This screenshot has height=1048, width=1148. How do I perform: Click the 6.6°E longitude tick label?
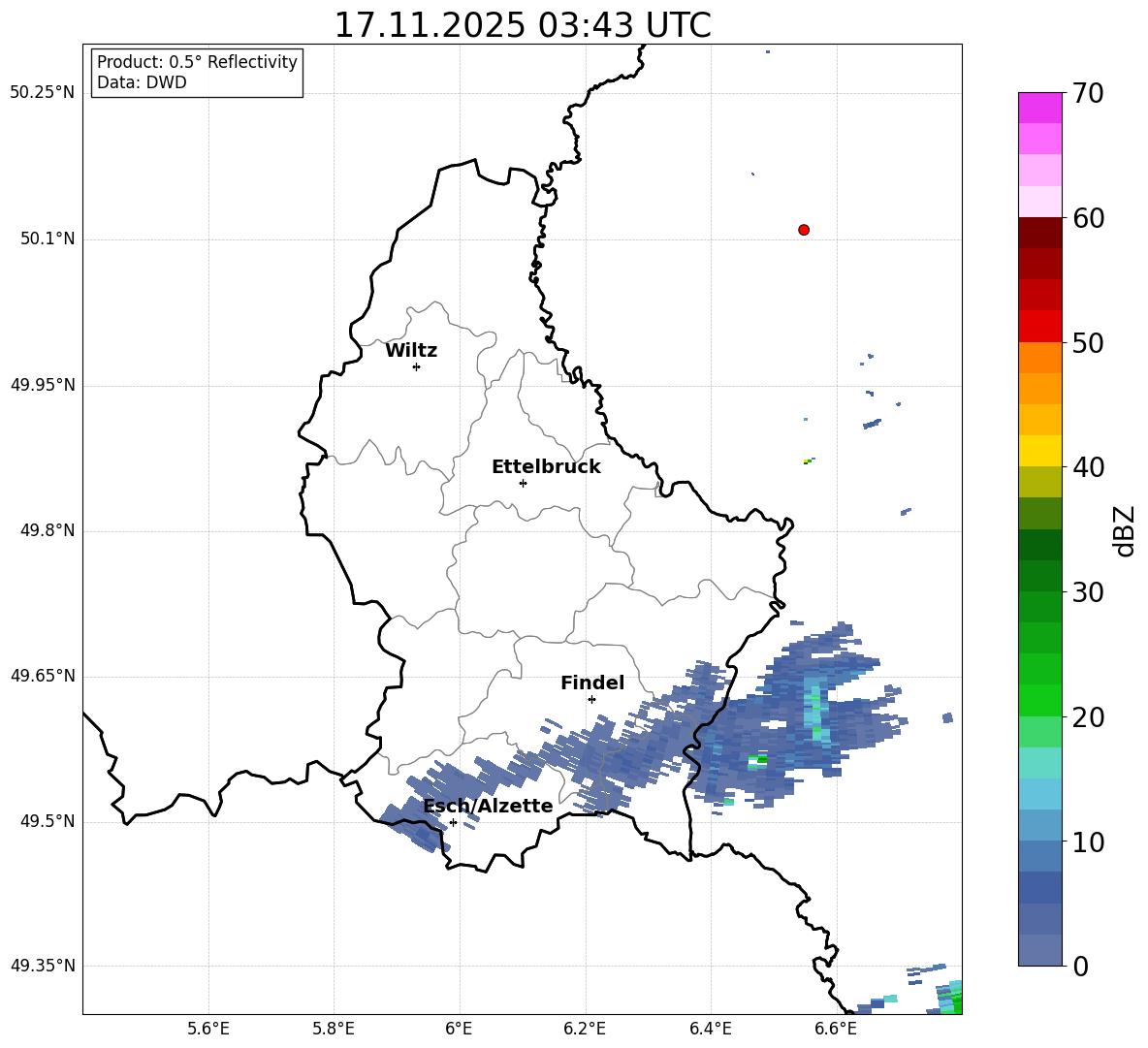click(x=836, y=1029)
